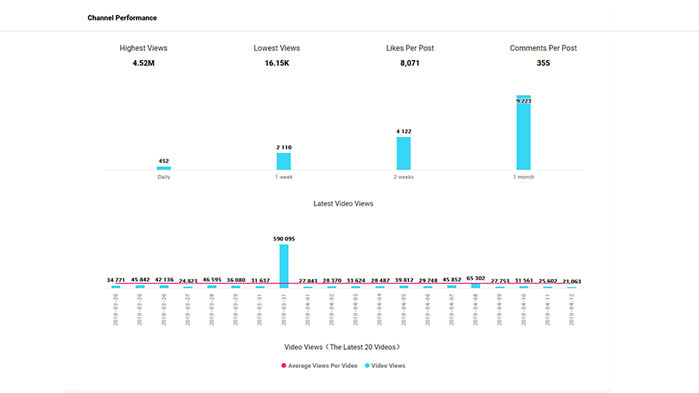Click the Likes Per Post label
This screenshot has width=699, height=393.
[410, 48]
